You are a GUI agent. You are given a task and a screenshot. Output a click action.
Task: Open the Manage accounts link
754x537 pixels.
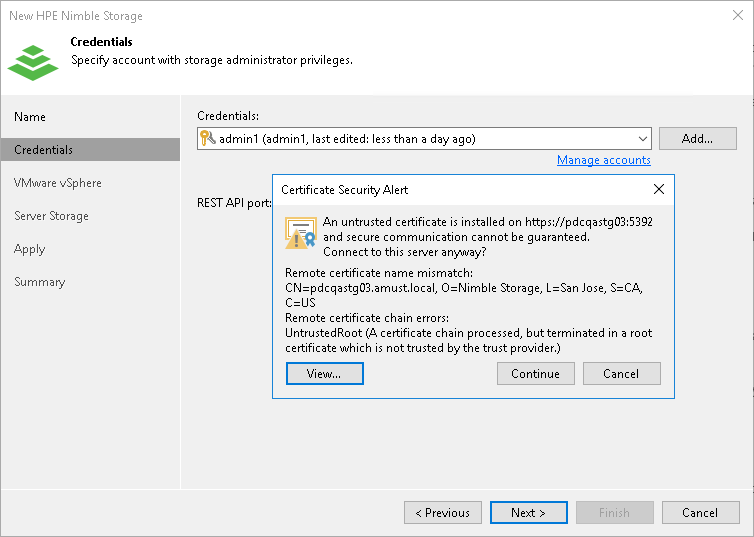(x=603, y=160)
